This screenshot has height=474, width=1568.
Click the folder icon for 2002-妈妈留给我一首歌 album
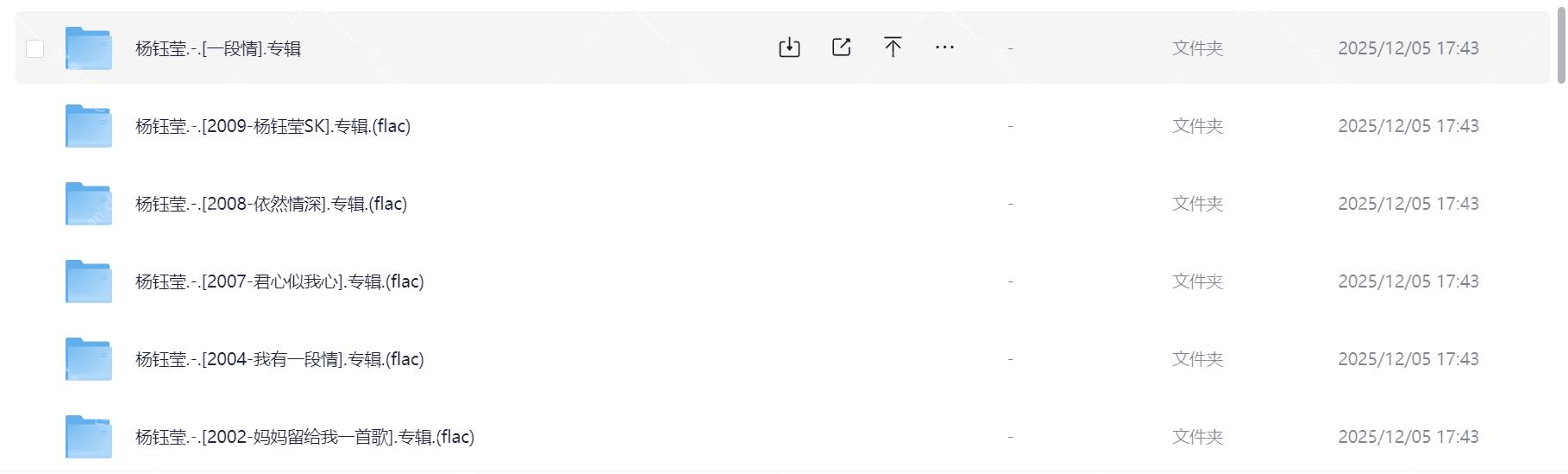89,437
